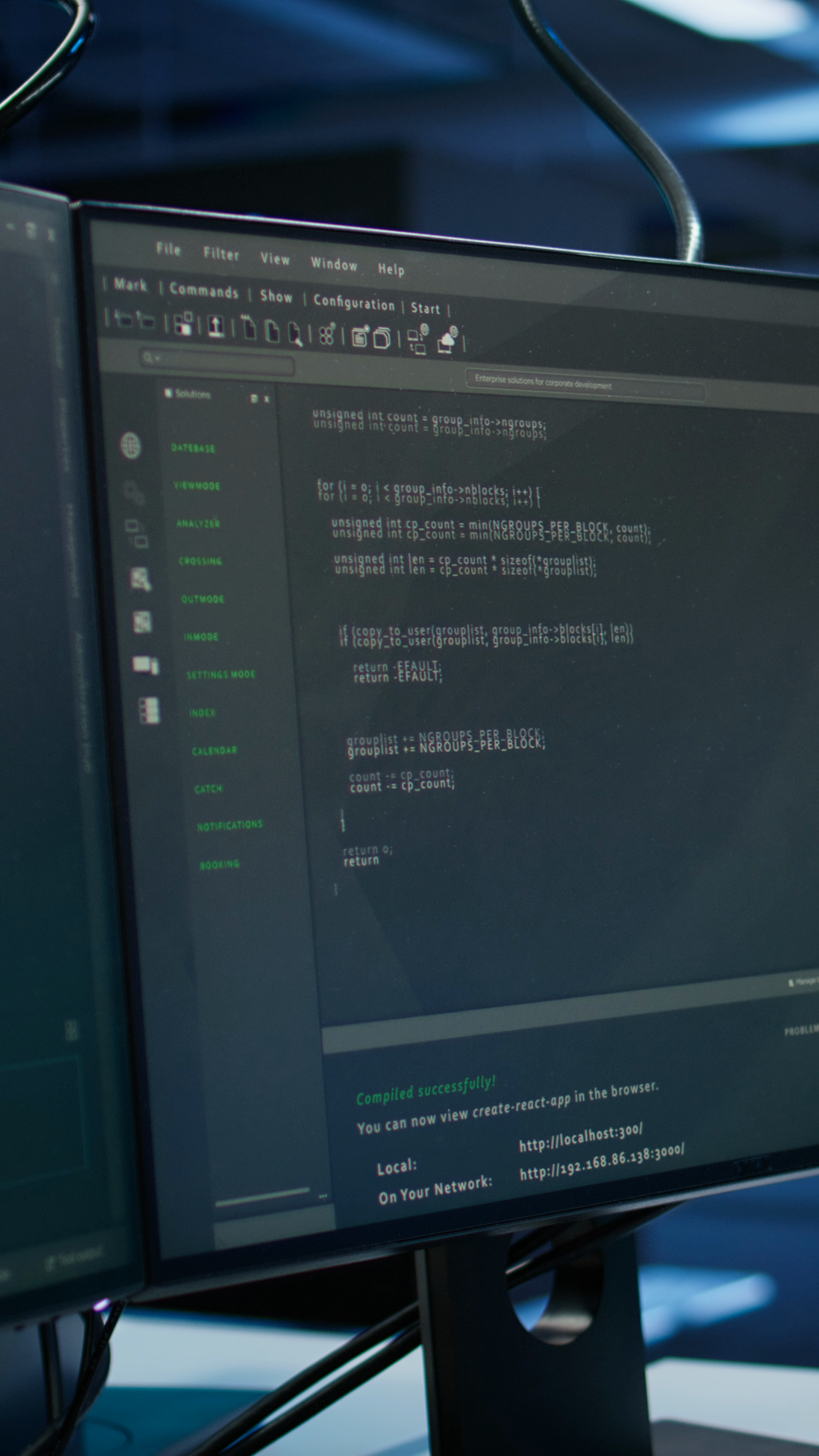Click the server list icon in left sidebar
Screen dimensions: 819x1456
pyautogui.click(x=149, y=711)
